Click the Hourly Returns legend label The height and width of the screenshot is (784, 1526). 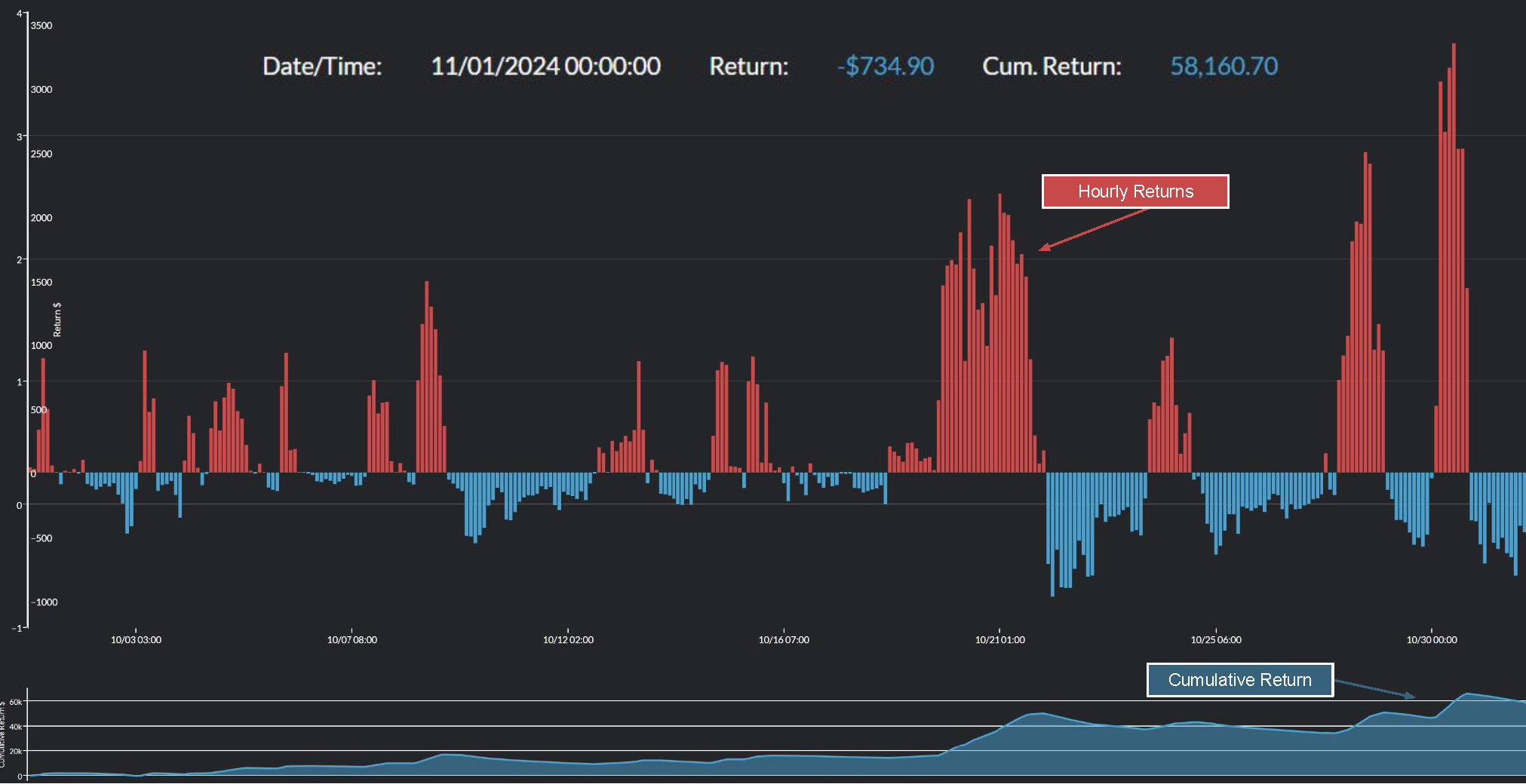click(x=1135, y=191)
